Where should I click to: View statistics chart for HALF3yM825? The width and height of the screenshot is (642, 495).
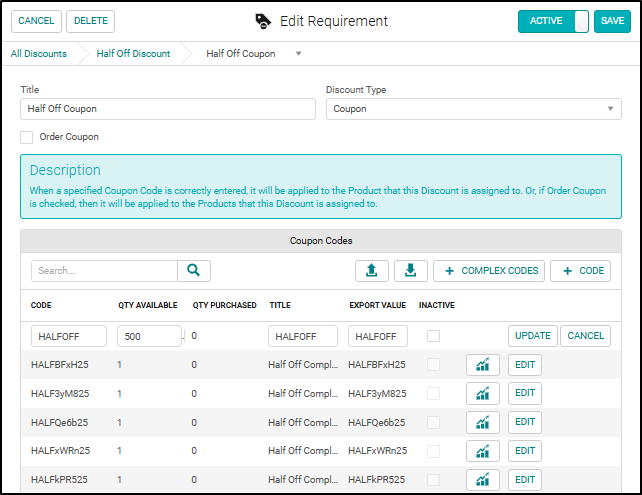coord(483,393)
